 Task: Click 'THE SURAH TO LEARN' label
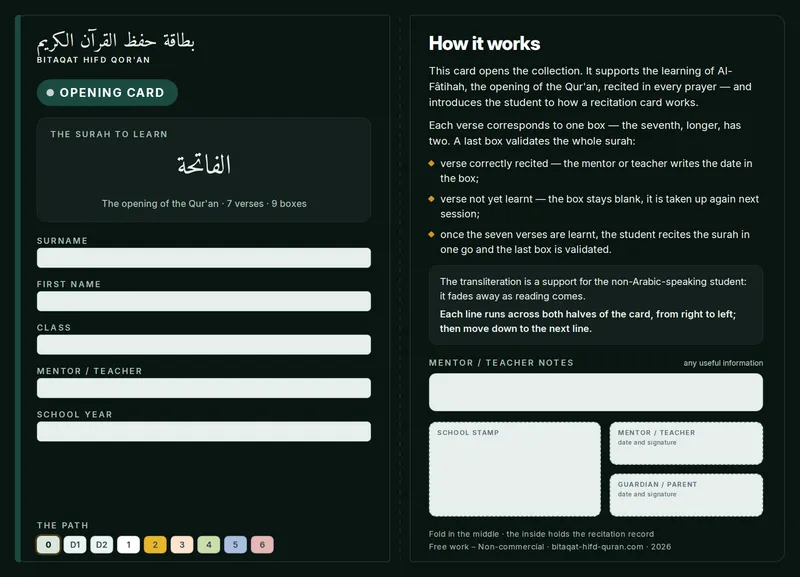coord(109,134)
